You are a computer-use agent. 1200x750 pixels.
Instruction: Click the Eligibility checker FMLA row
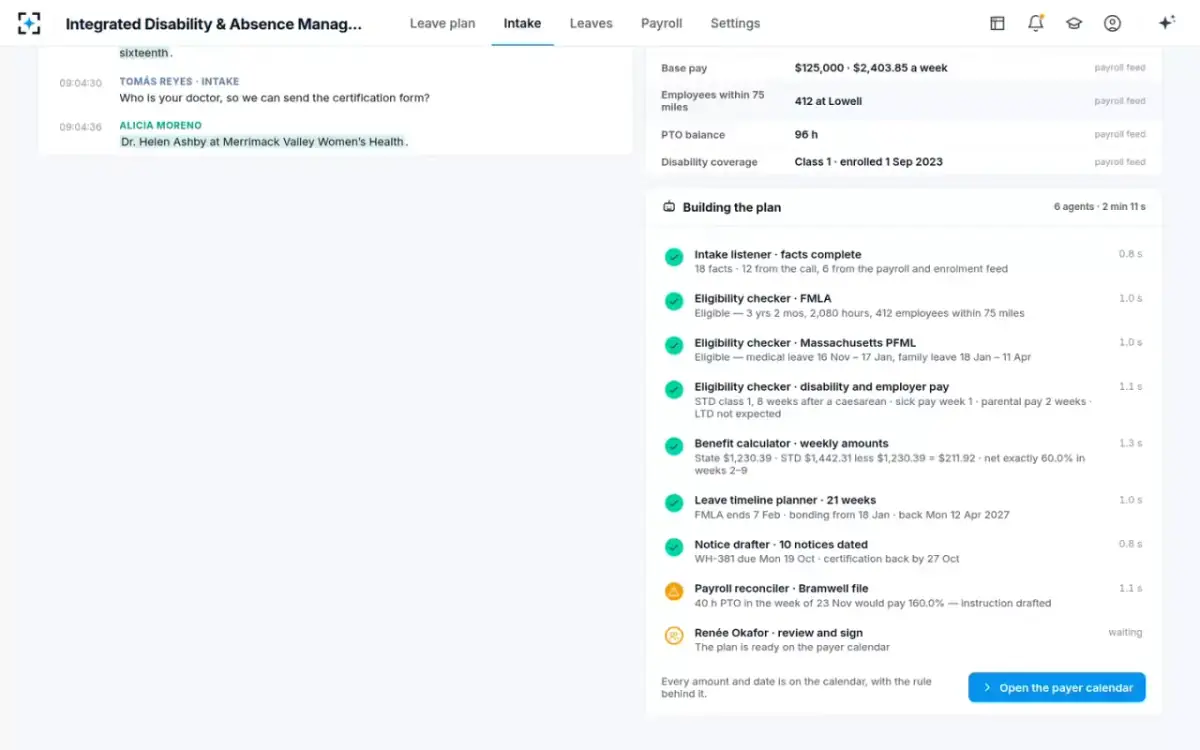pos(904,305)
